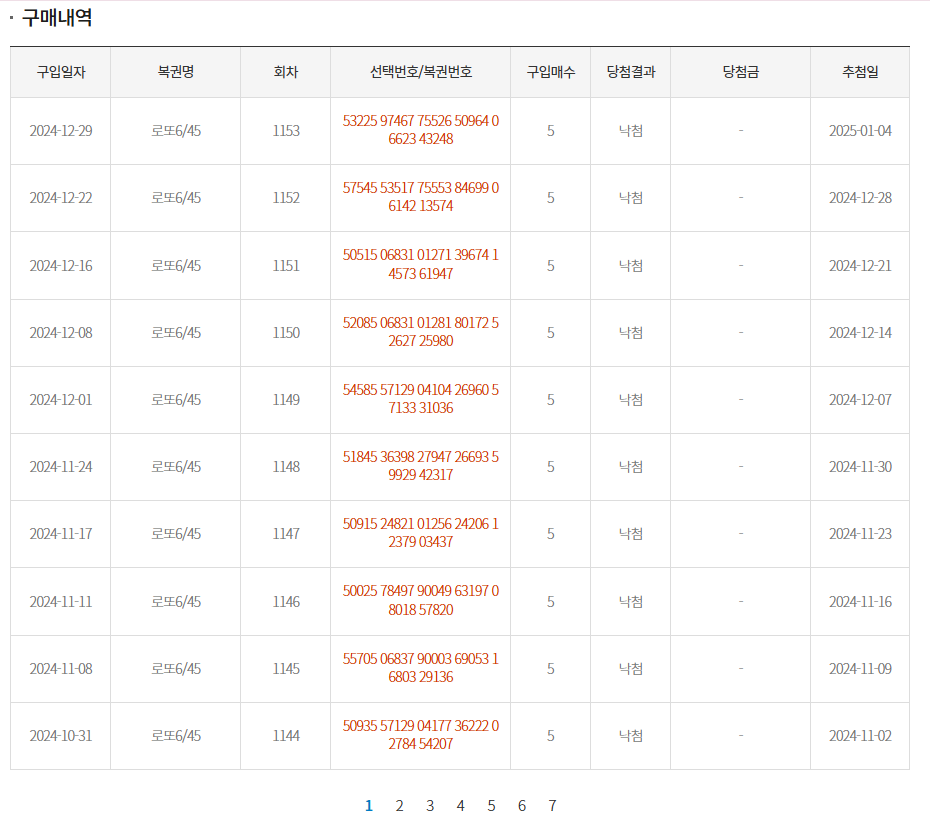Viewport: 930px width, 839px height.
Task: Navigate to last page 7
Action: (x=552, y=806)
